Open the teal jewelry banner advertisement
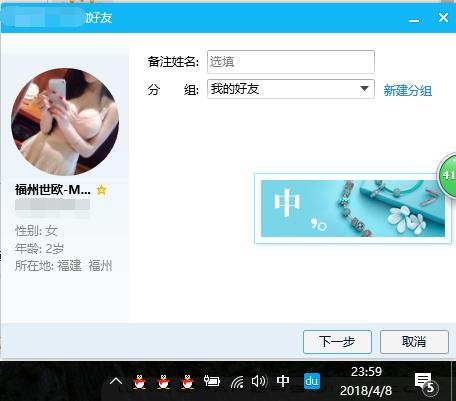 353,208
